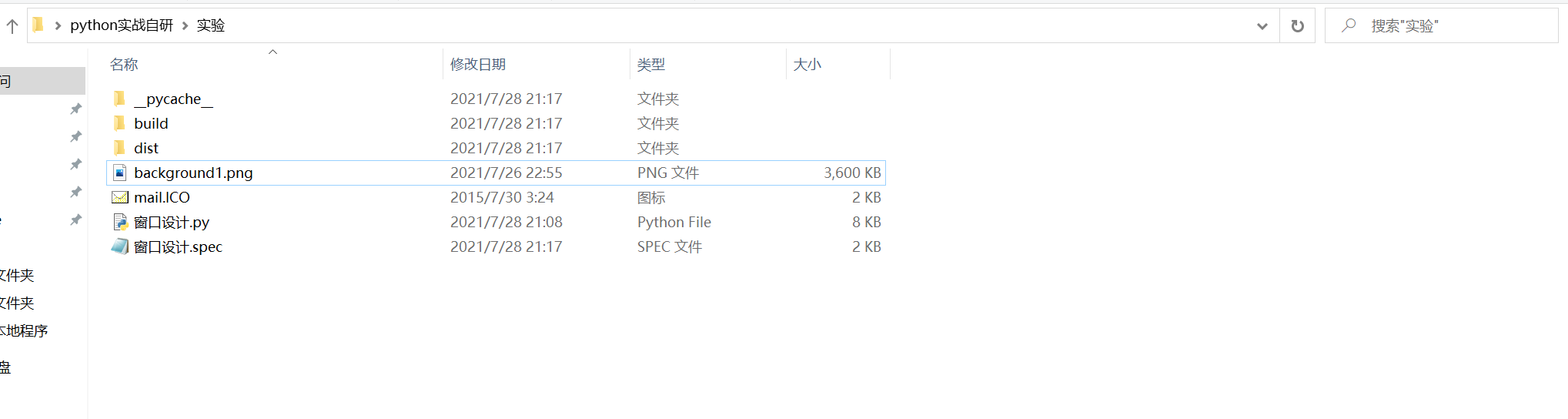The image size is (1568, 419).
Task: Select the __pycache__ file name
Action: click(173, 99)
